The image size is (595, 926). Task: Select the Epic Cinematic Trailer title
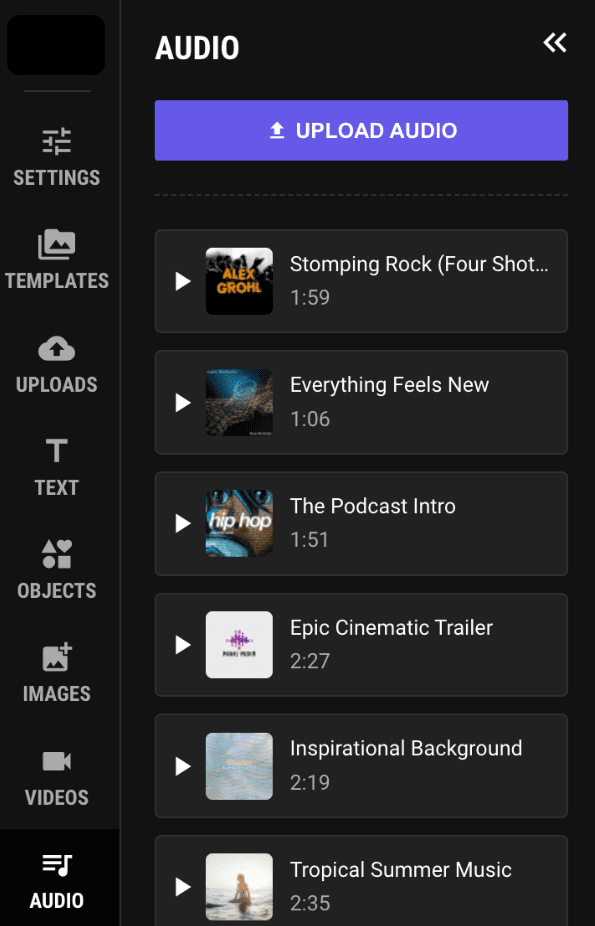coord(391,628)
